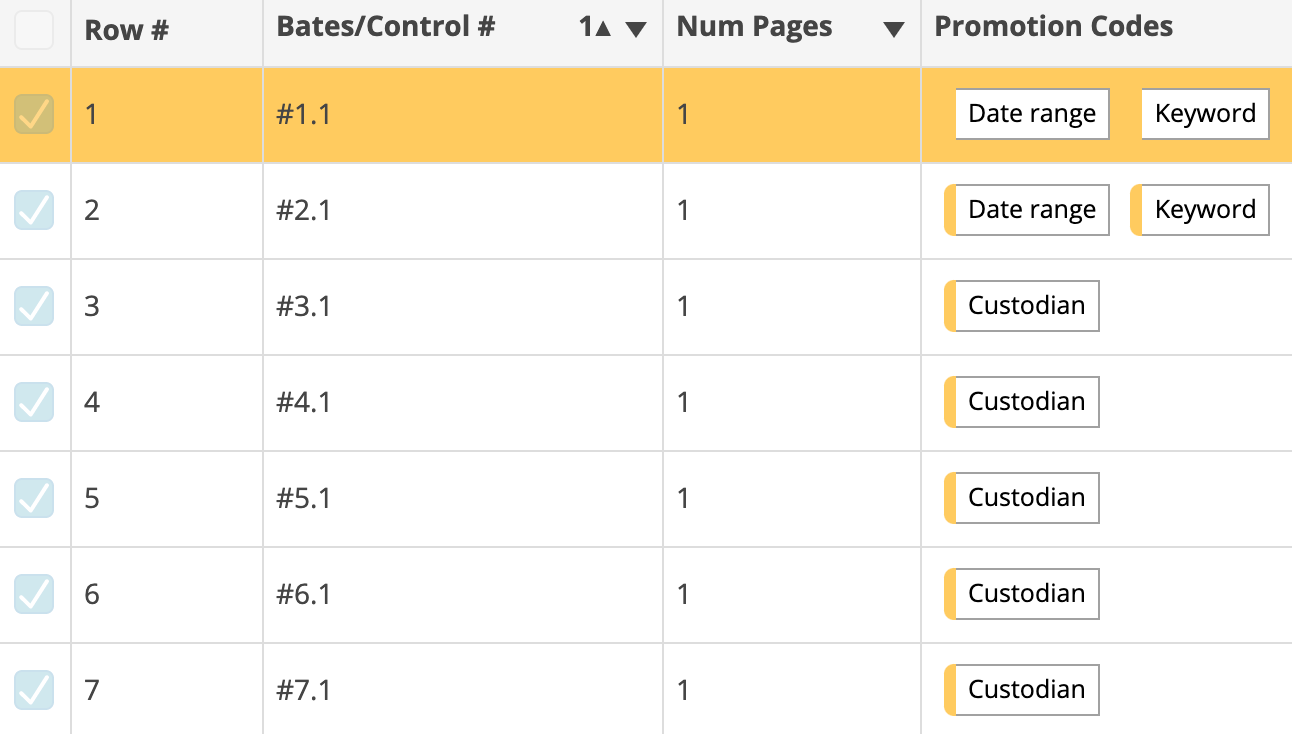Click the Date range tag in row 2
The width and height of the screenshot is (1292, 734).
point(1027,210)
